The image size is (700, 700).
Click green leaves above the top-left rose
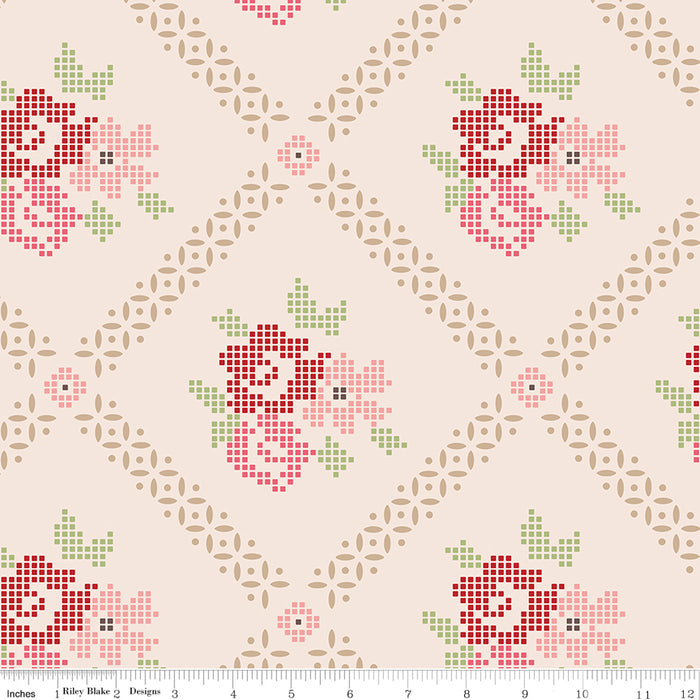pos(80,72)
